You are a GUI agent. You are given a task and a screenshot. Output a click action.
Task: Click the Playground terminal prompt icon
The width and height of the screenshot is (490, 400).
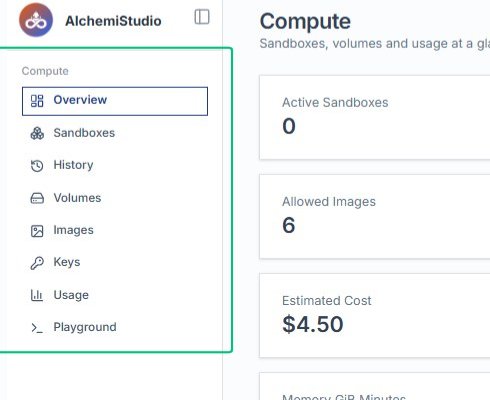(x=37, y=328)
